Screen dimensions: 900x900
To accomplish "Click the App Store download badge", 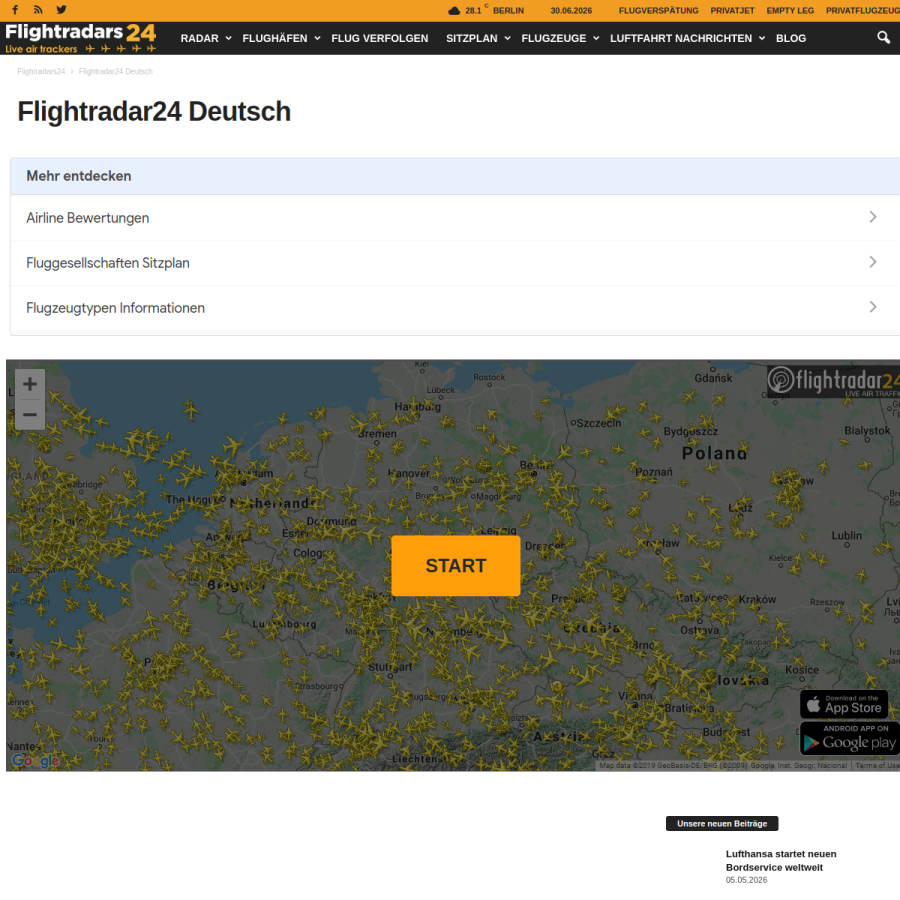I will [844, 704].
